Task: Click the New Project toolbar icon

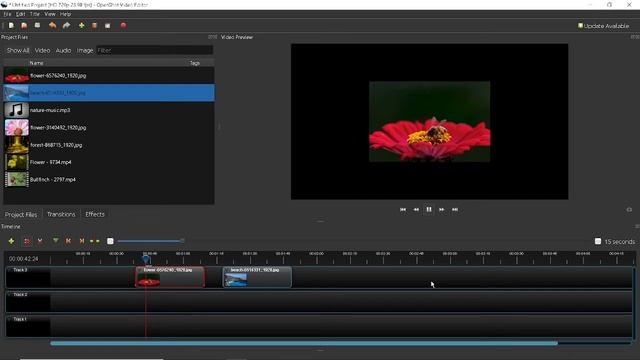Action: (11, 25)
